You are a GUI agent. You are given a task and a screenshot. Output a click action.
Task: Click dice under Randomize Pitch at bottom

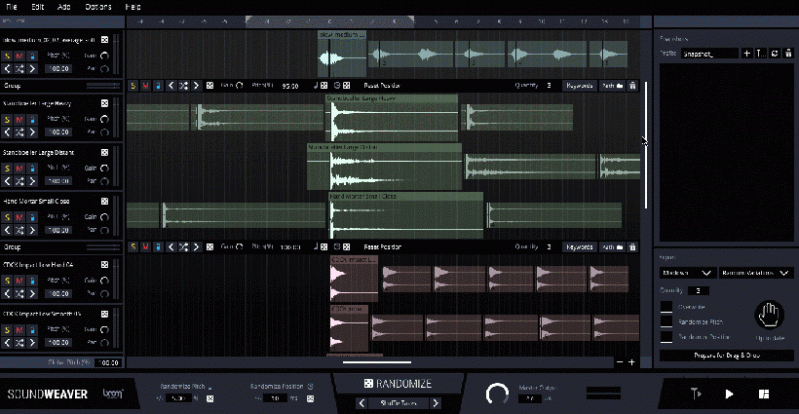click(x=209, y=399)
